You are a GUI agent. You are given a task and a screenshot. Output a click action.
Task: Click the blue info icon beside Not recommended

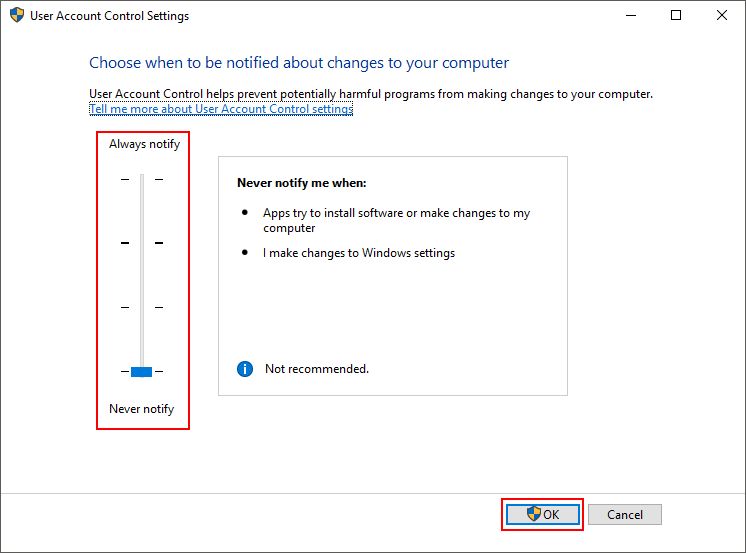point(245,369)
